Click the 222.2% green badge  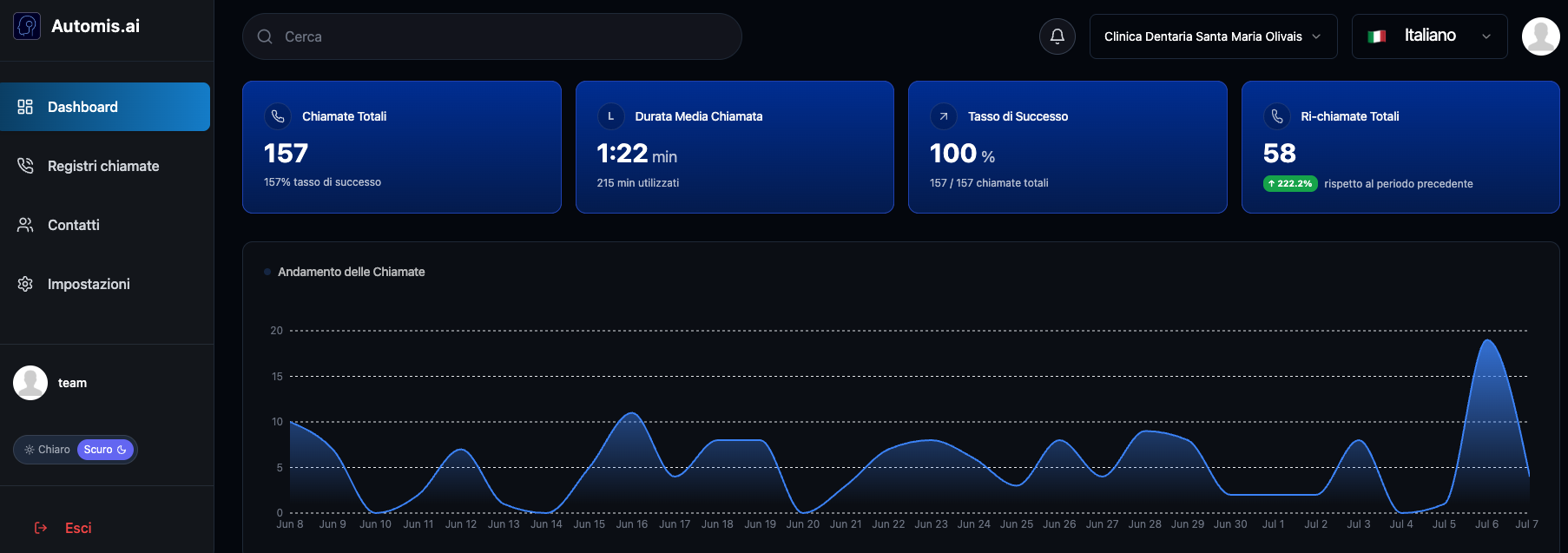tap(1290, 183)
